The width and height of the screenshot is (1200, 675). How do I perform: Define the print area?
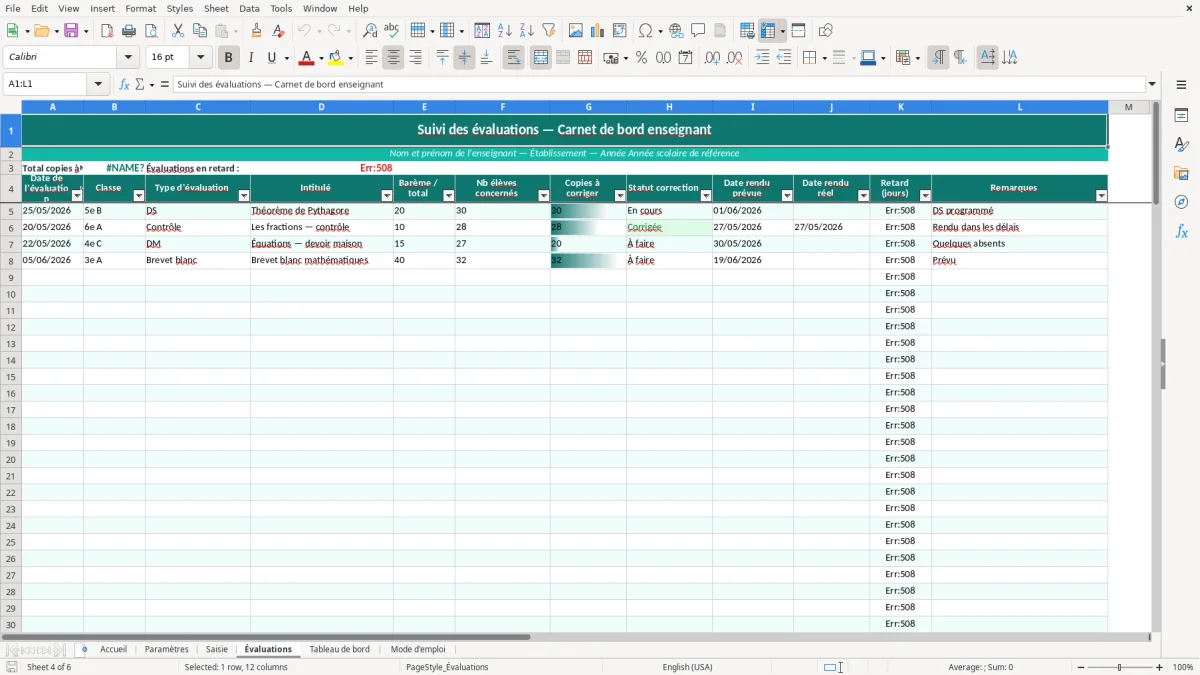(747, 31)
